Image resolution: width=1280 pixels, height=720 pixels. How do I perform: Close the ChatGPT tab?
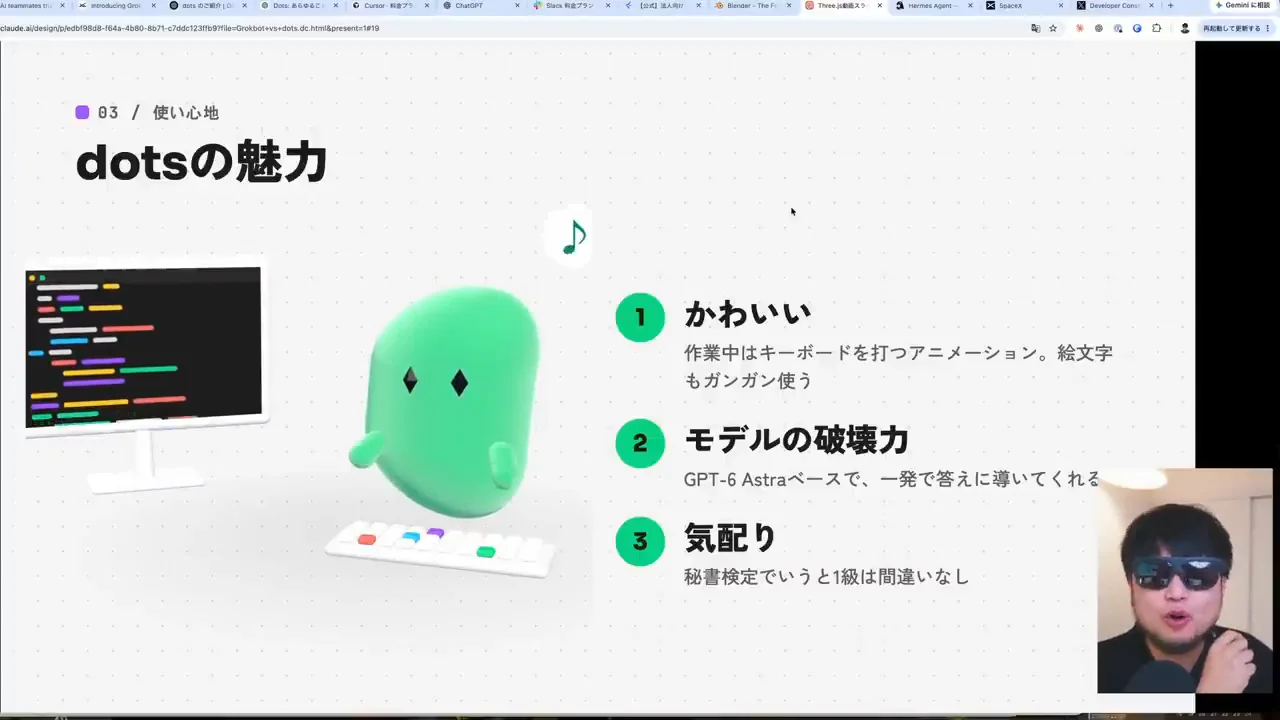pyautogui.click(x=517, y=6)
